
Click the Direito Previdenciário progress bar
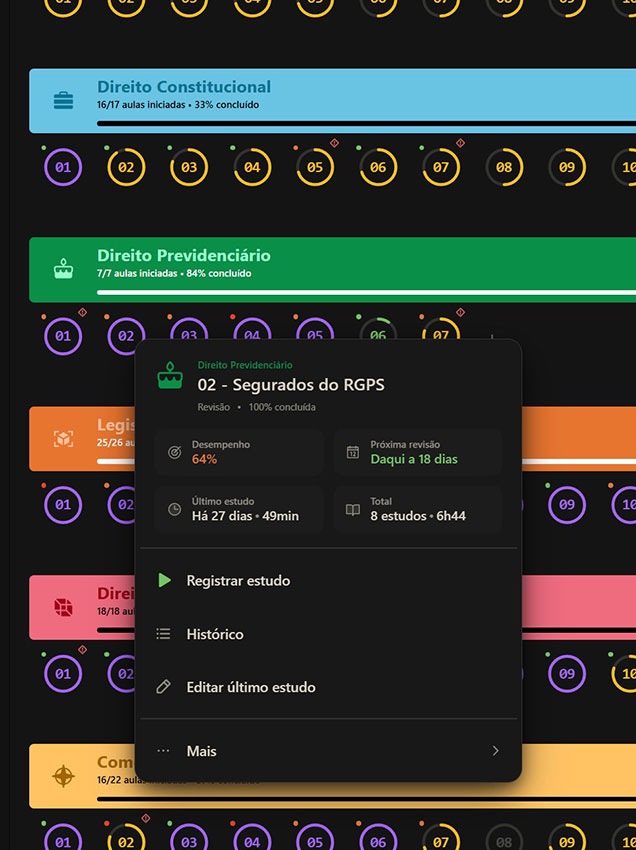(367, 293)
